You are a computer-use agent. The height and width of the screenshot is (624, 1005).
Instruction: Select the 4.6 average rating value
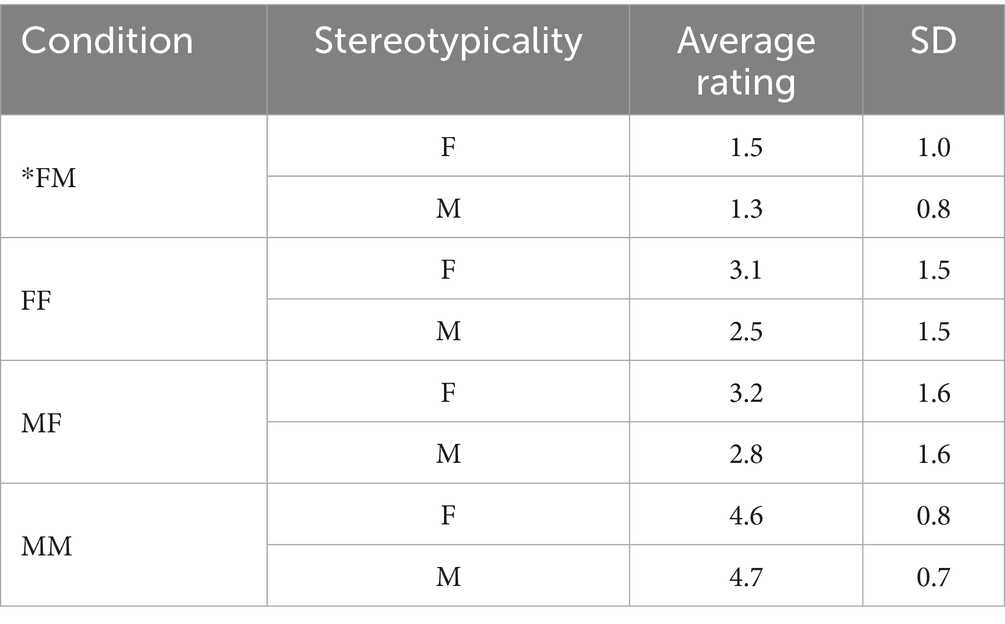click(x=746, y=516)
